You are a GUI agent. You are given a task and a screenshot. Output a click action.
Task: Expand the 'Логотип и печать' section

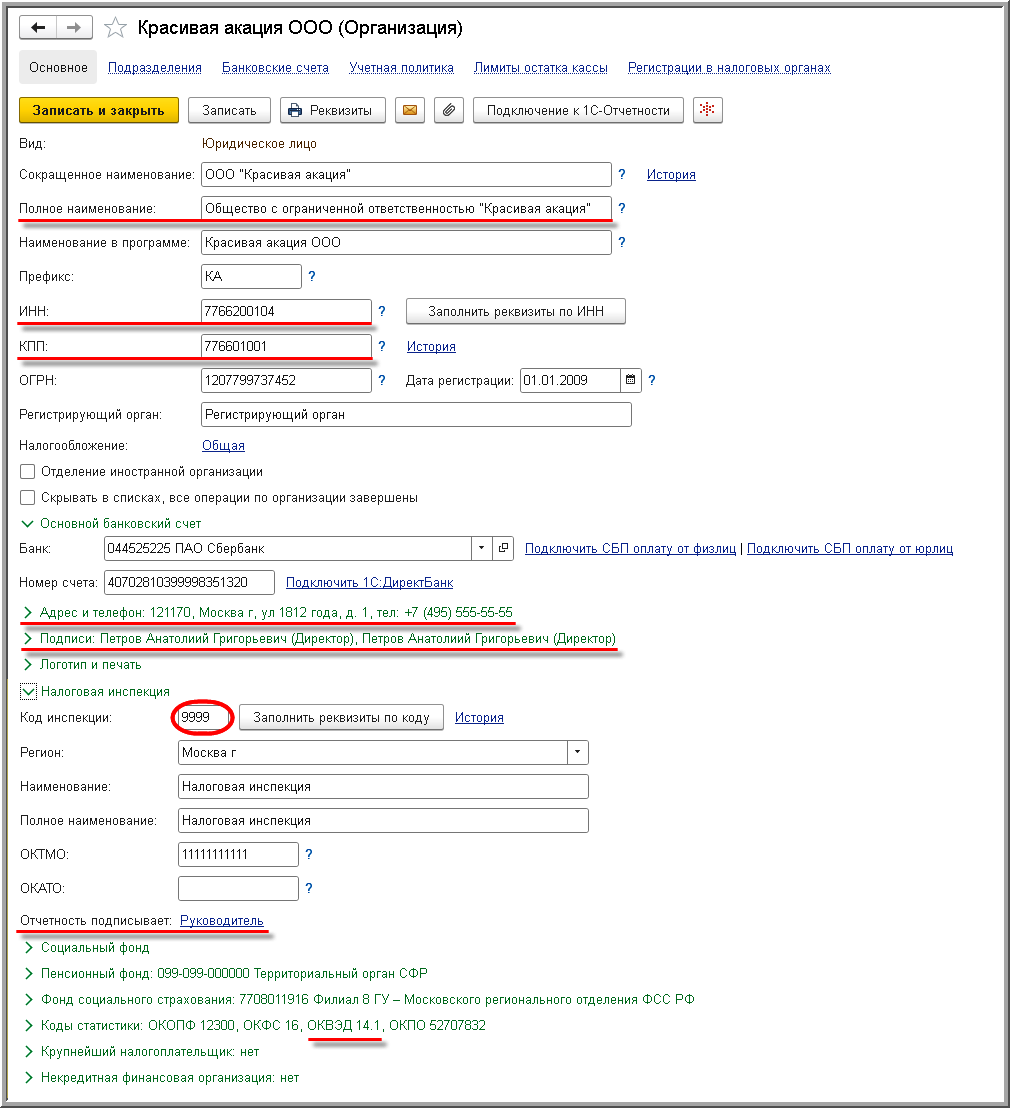point(28,664)
